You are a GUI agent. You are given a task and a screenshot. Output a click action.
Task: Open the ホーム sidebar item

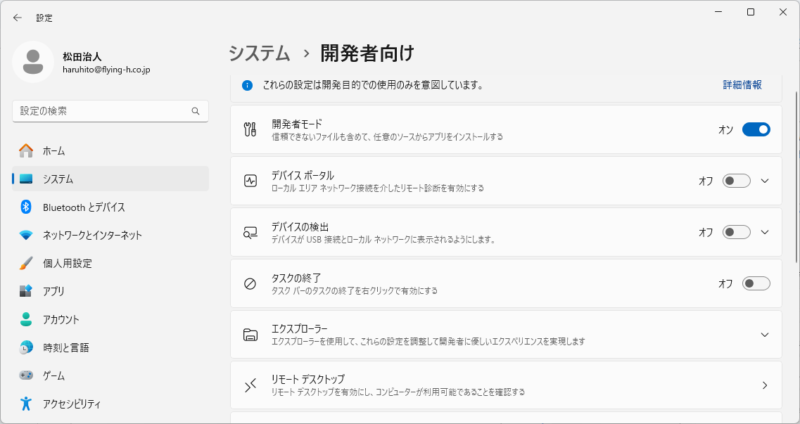point(110,151)
